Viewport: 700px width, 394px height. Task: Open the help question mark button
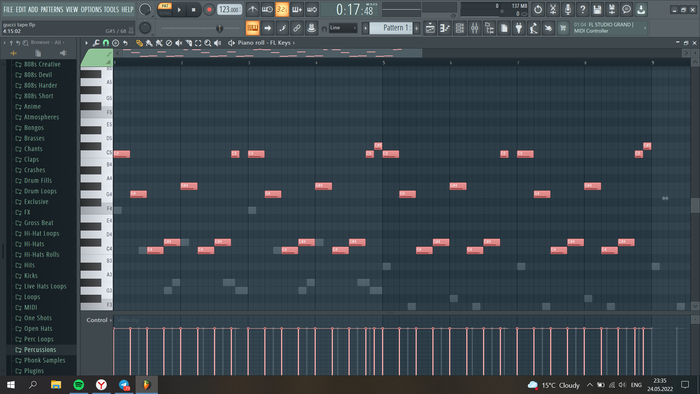[582, 9]
